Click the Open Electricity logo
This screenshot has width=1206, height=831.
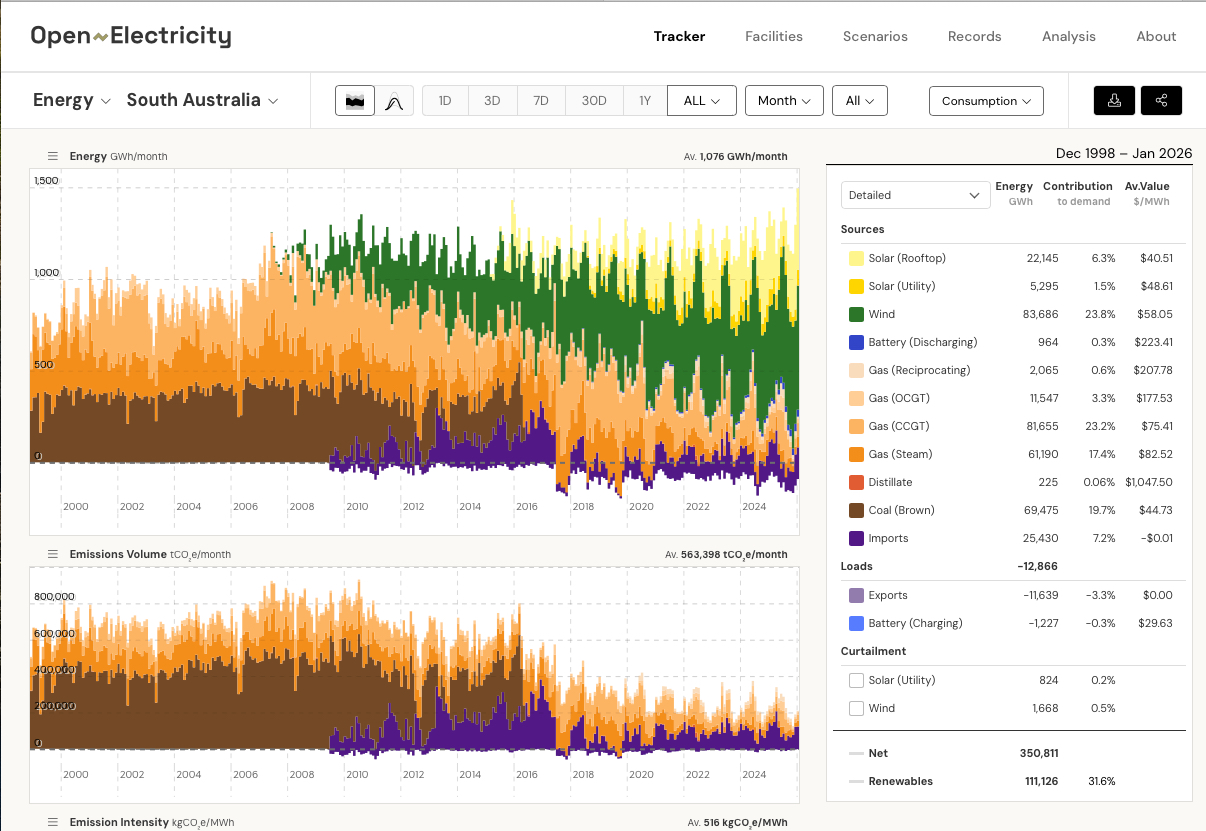click(131, 37)
